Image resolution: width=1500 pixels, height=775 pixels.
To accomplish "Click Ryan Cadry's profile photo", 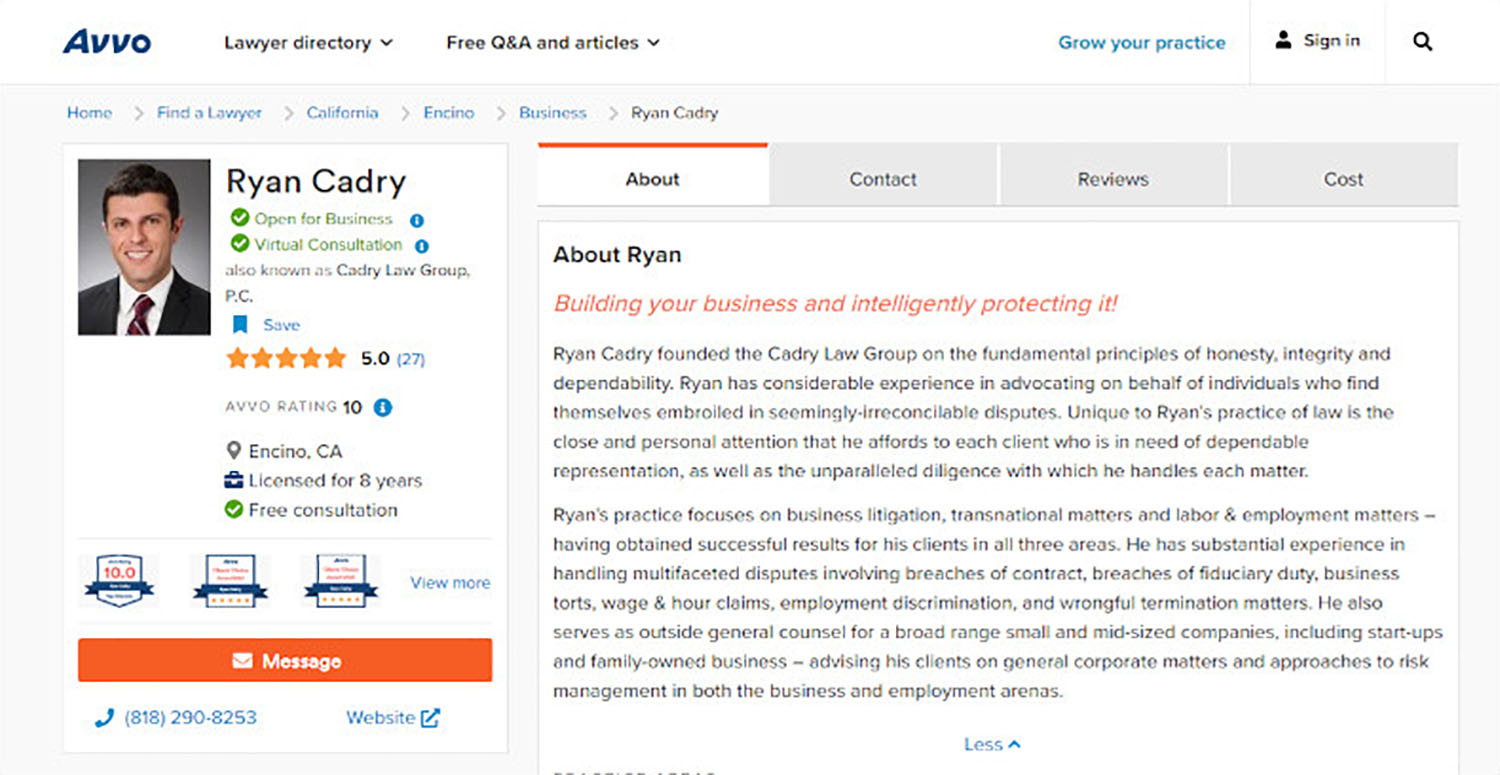I will 144,244.
